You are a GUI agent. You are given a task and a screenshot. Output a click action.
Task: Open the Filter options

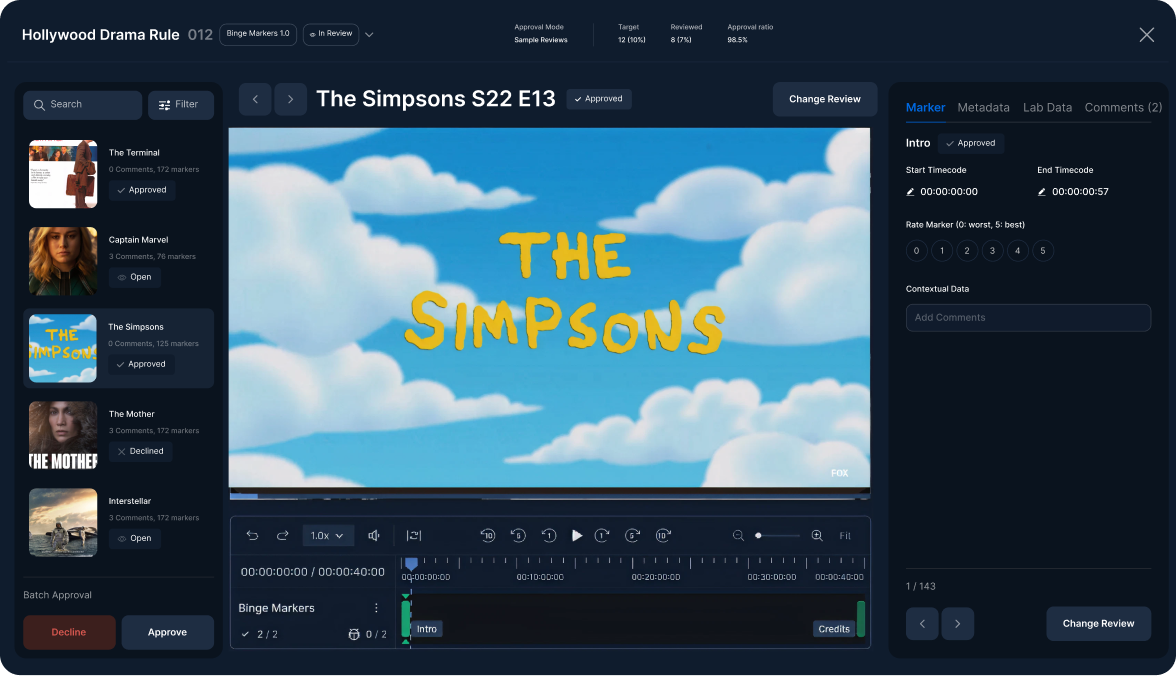180,105
